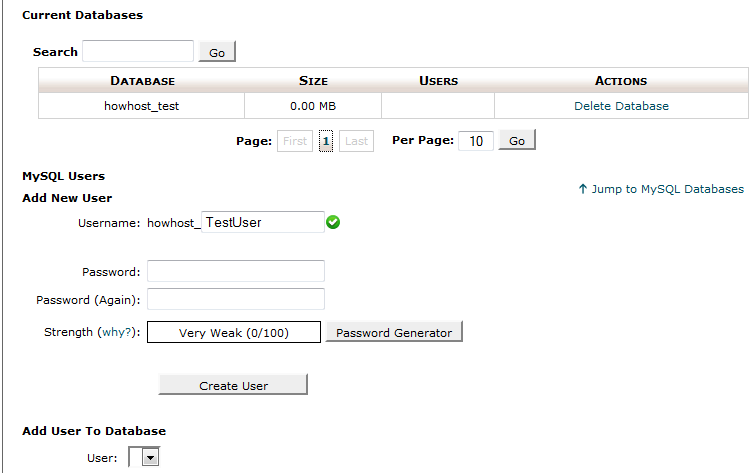The width and height of the screenshot is (753, 473).
Task: Click the Create User button
Action: 233,385
